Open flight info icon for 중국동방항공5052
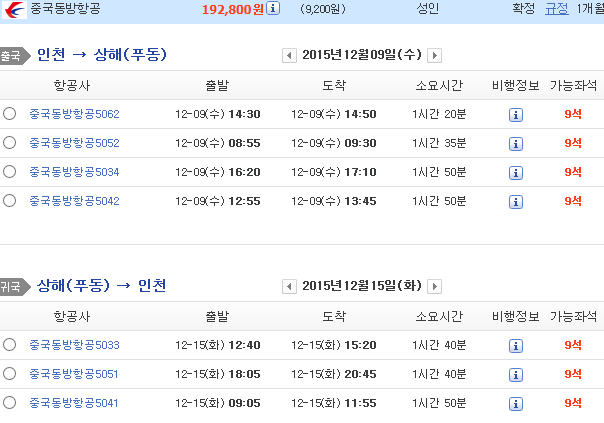The image size is (604, 423). 516,144
